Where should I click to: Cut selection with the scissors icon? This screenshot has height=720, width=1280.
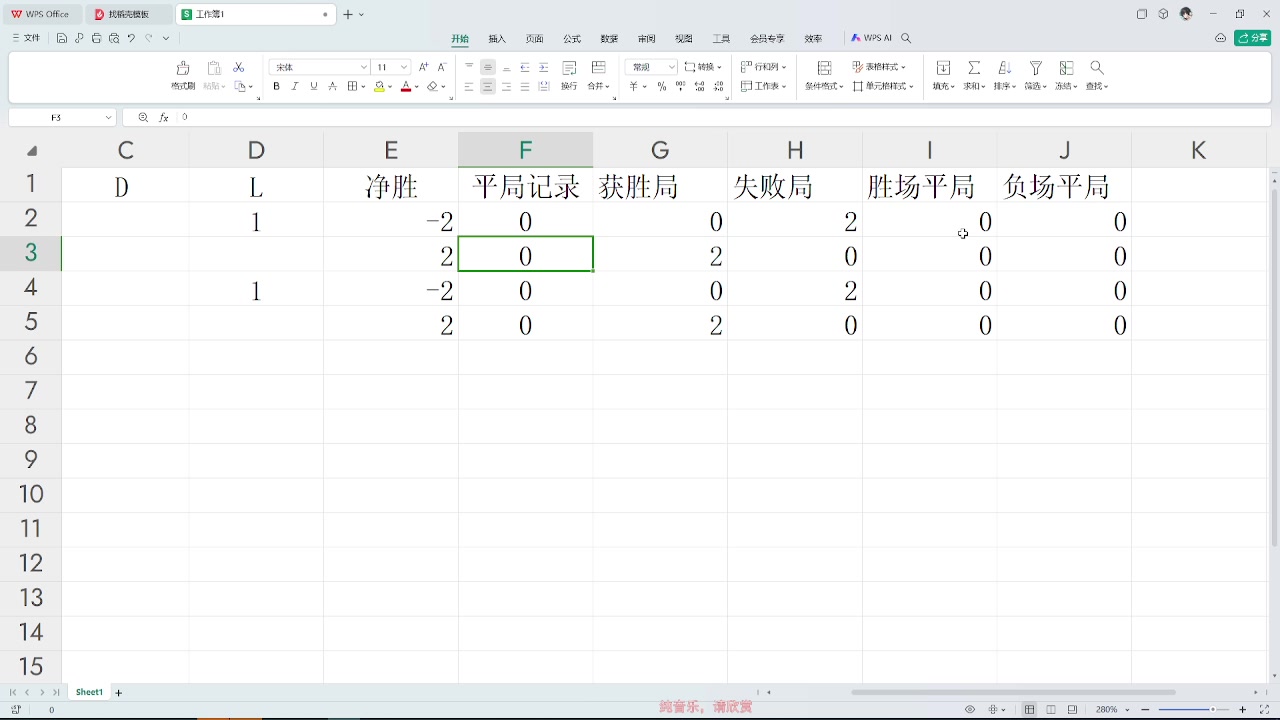[x=239, y=67]
